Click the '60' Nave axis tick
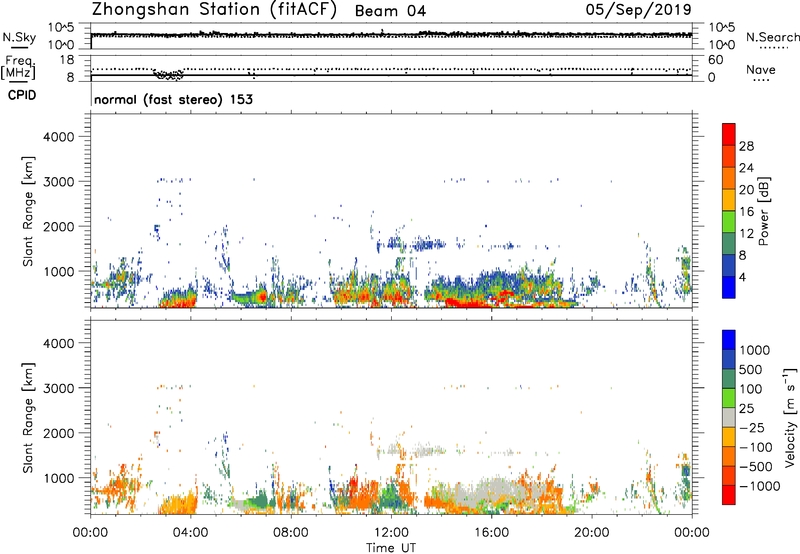The width and height of the screenshot is (800, 554). [715, 60]
